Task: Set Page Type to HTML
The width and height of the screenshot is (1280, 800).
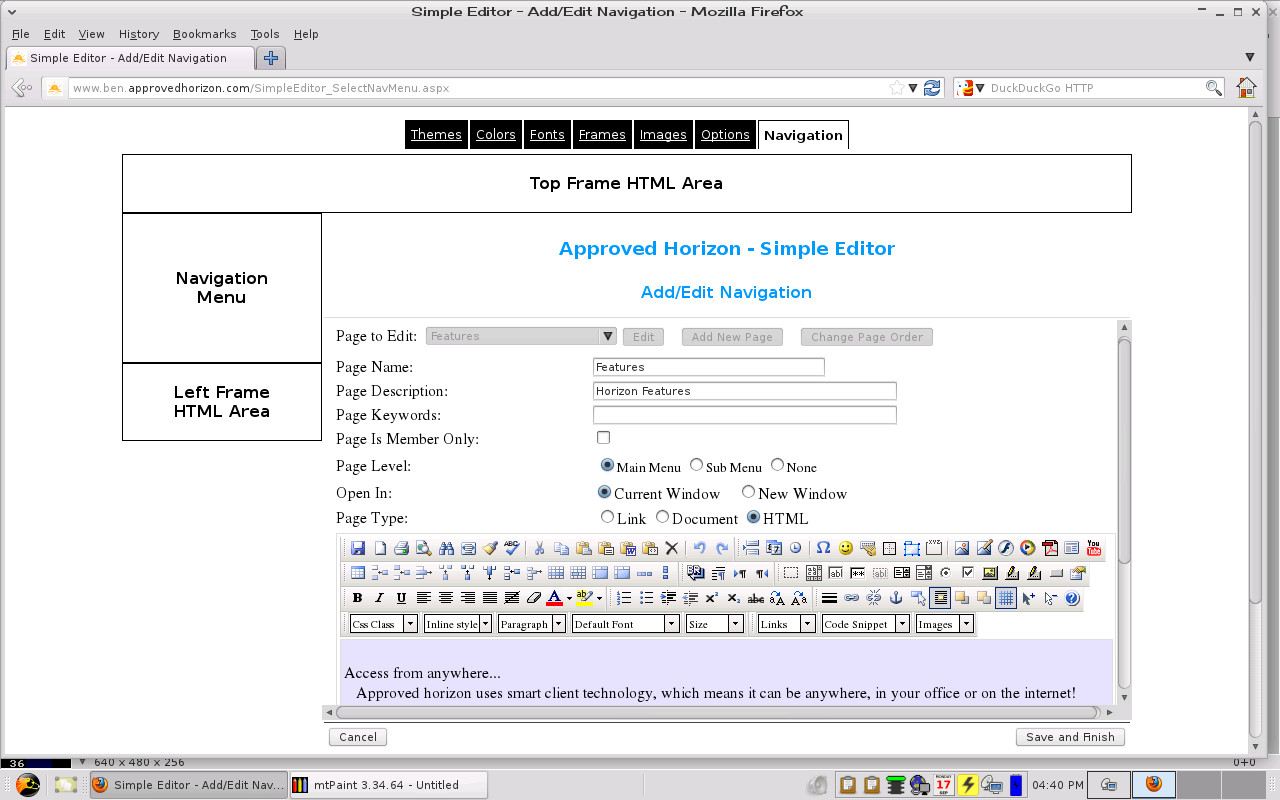Action: click(x=754, y=517)
